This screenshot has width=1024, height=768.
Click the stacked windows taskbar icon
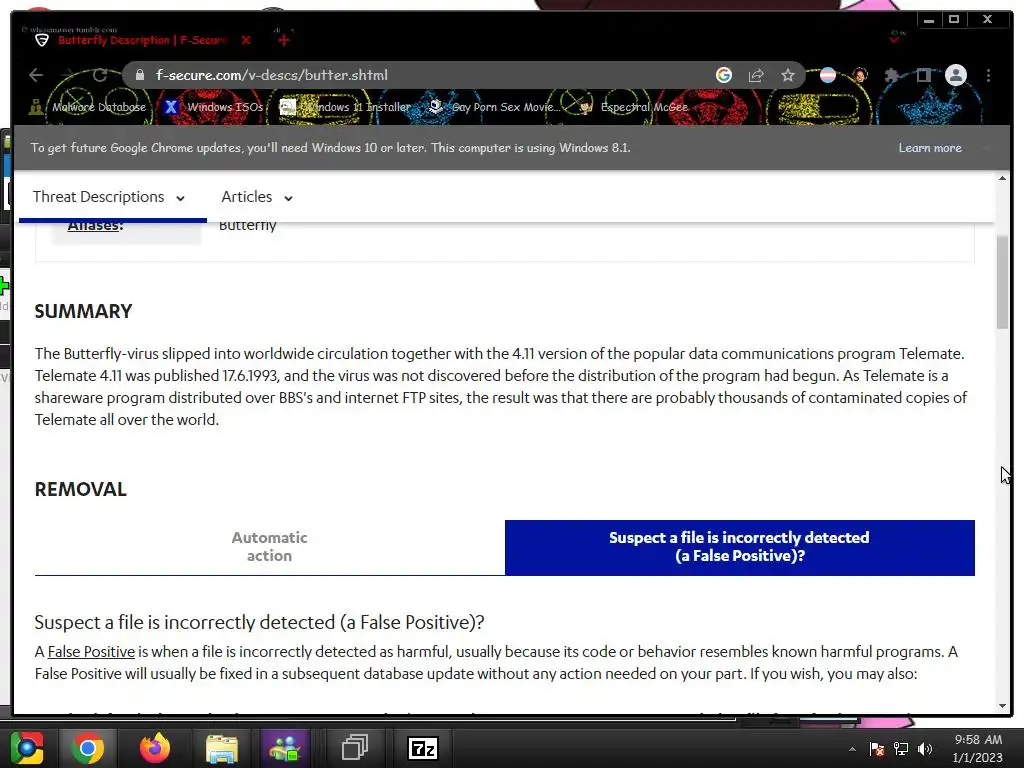[355, 748]
